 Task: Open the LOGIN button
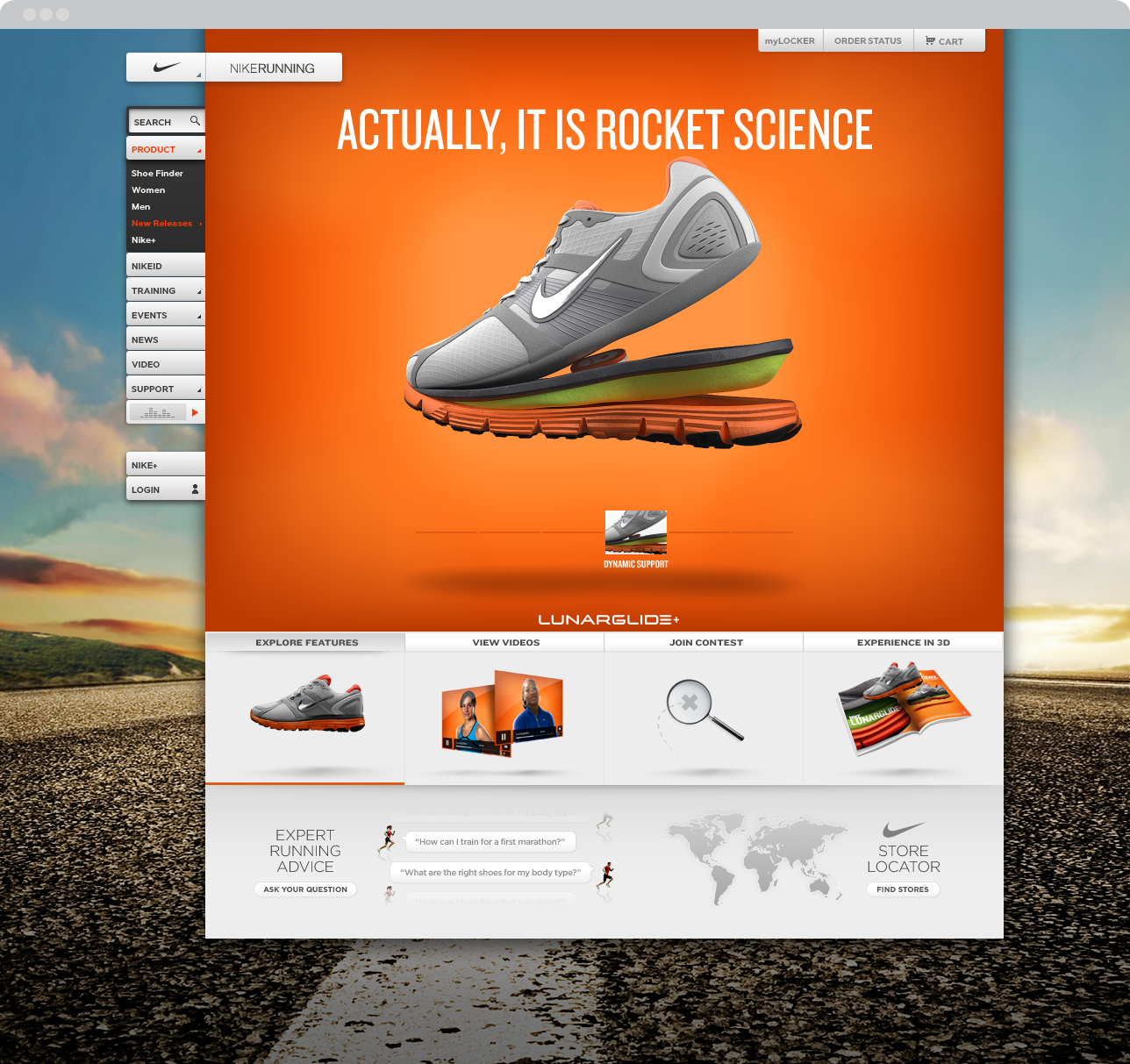click(x=166, y=489)
